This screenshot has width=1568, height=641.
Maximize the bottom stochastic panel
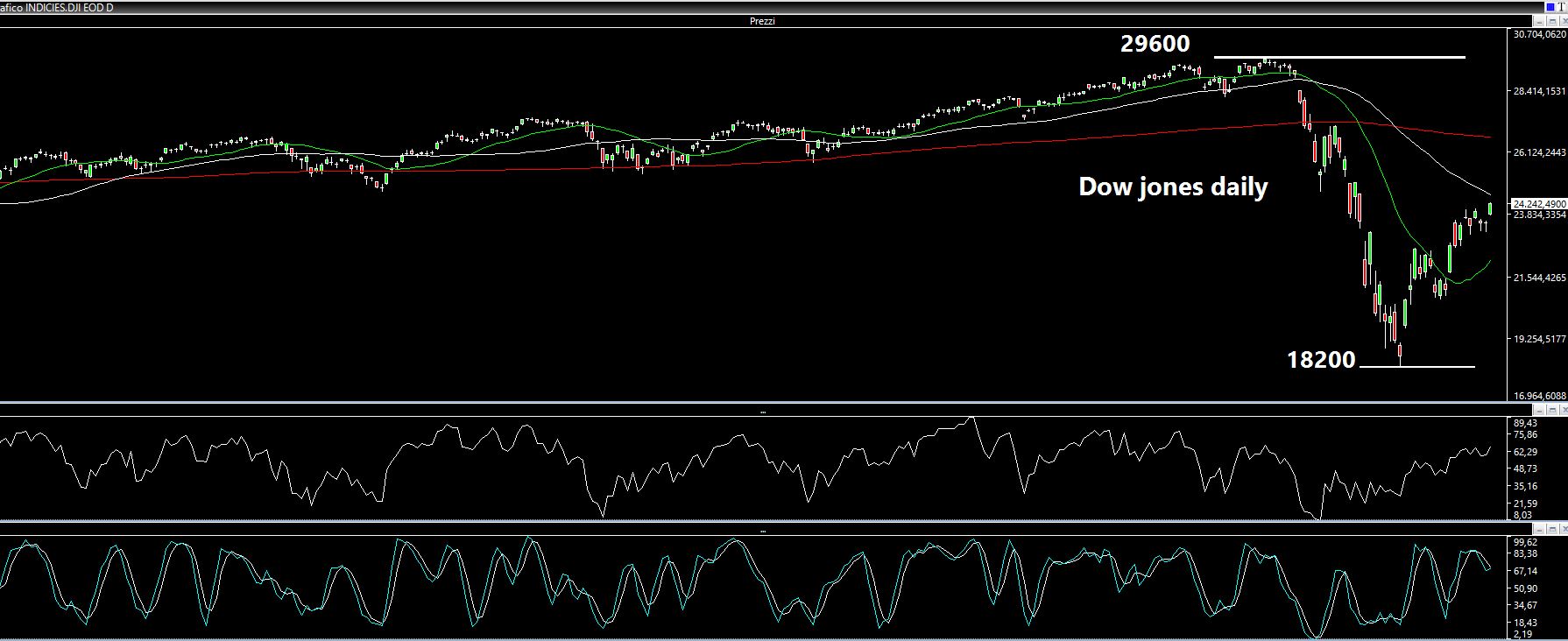[x=1552, y=530]
